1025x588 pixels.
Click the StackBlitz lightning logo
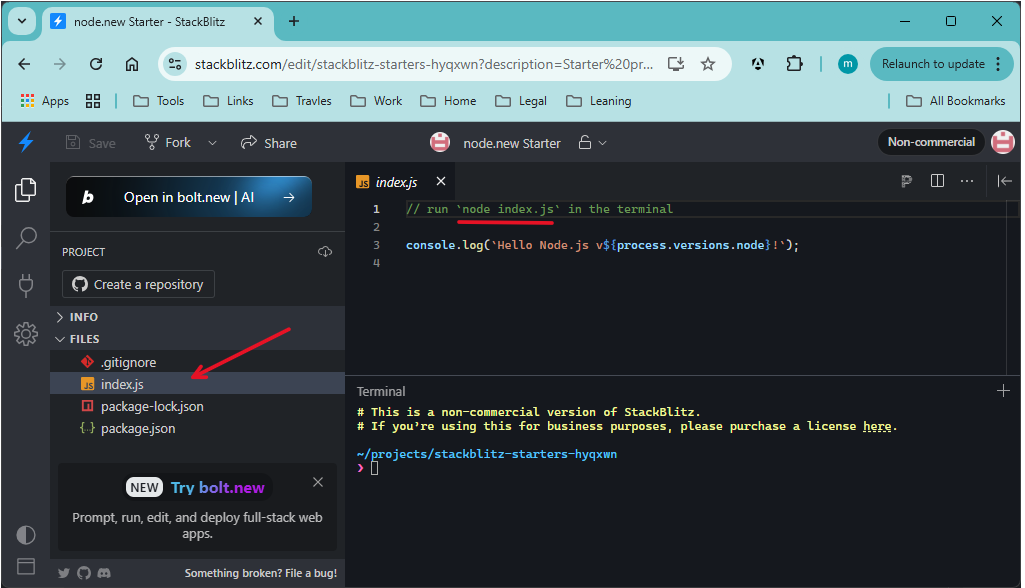[26, 142]
